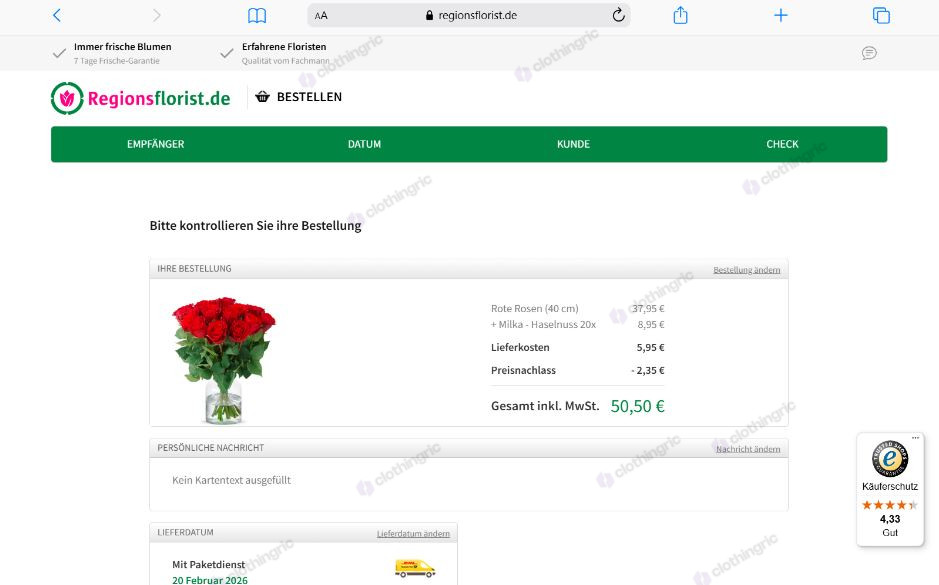The image size is (939, 585).
Task: Click the basket icon beside BESTELLEN
Action: click(262, 96)
